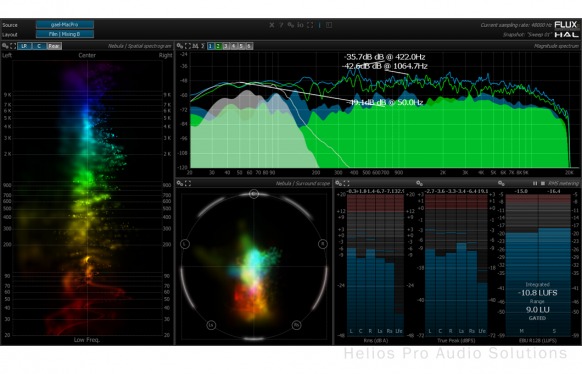Toggle the Rear channel button in spectrogram
The width and height of the screenshot is (582, 374).
[x=54, y=46]
